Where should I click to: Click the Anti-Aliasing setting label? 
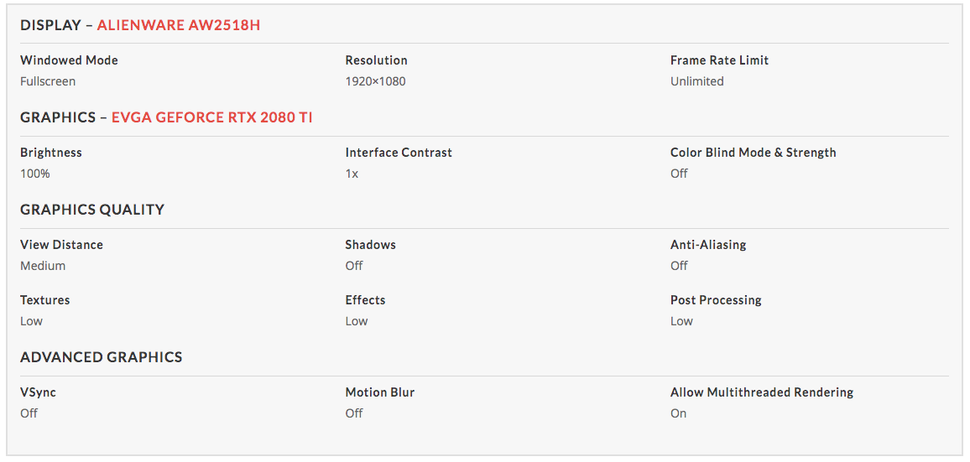pos(708,244)
